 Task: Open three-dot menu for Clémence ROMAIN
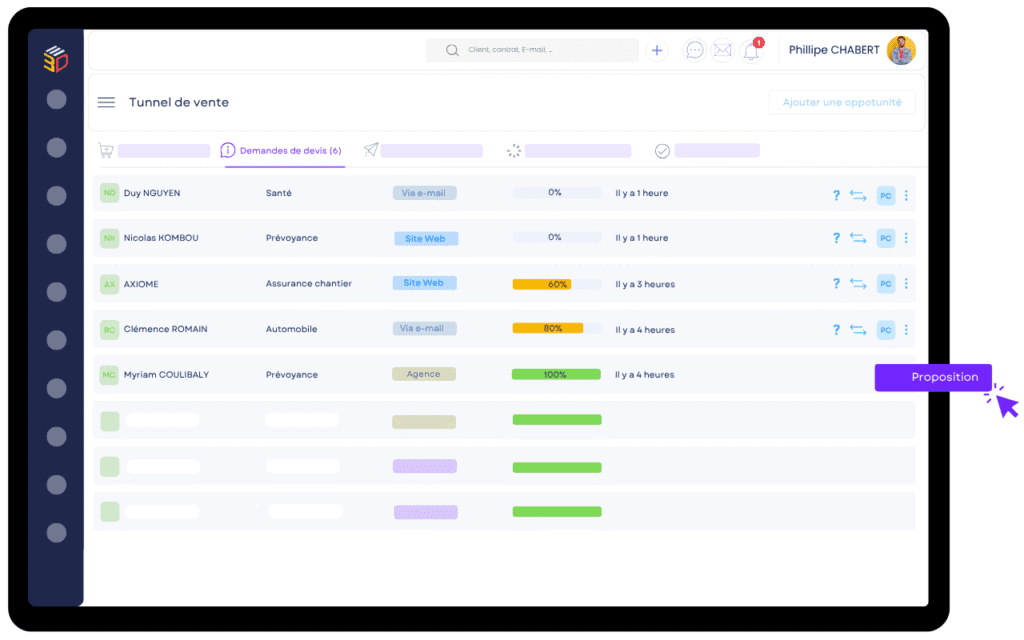coord(906,330)
